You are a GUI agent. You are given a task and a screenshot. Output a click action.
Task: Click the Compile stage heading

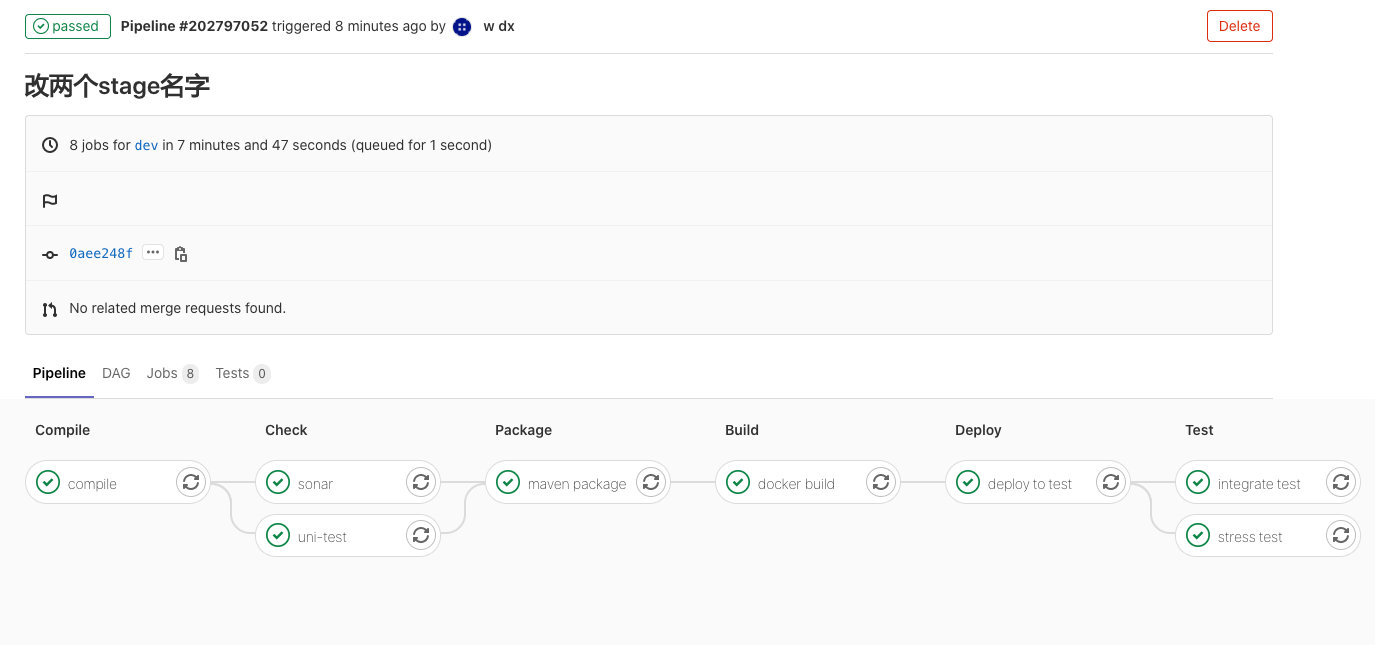click(62, 430)
